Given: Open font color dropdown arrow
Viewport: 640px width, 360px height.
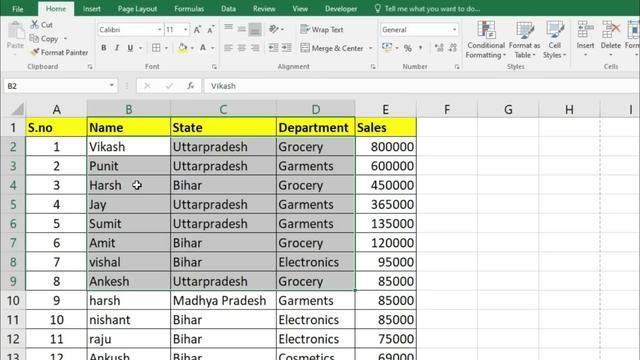Looking at the screenshot, I should [213, 48].
